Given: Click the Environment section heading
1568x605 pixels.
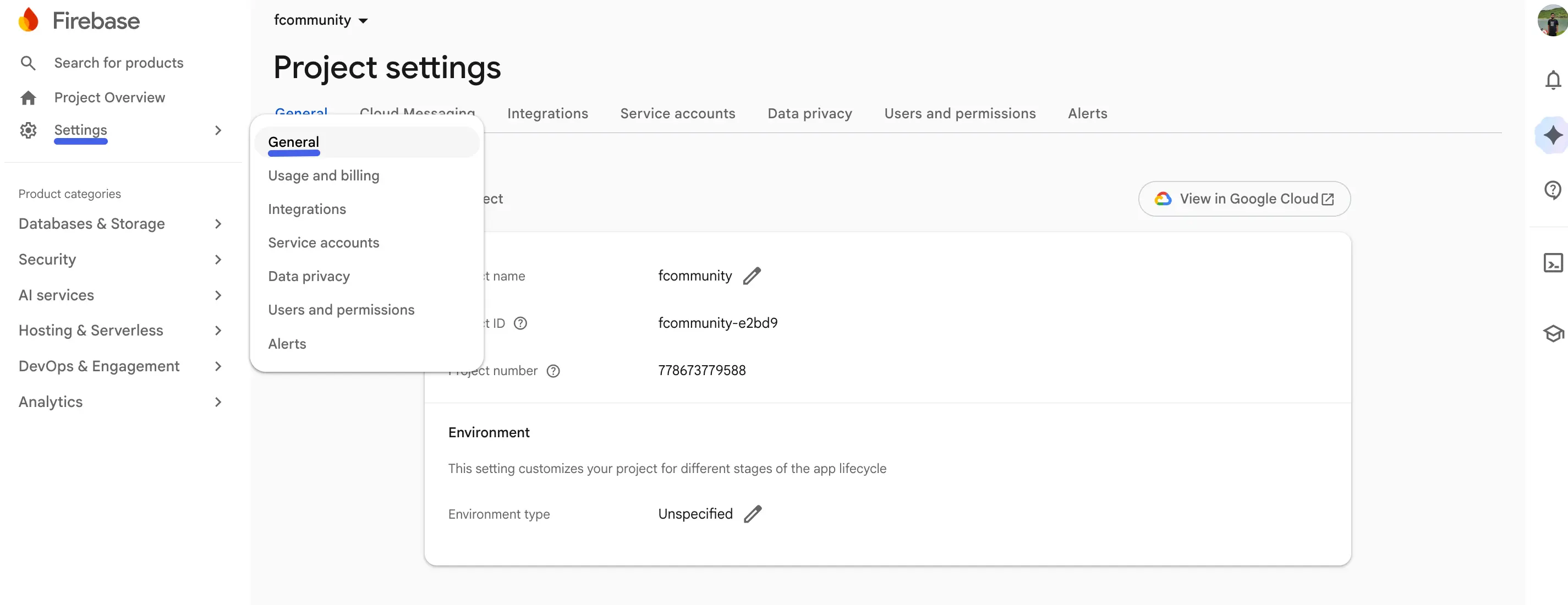Looking at the screenshot, I should click(489, 433).
